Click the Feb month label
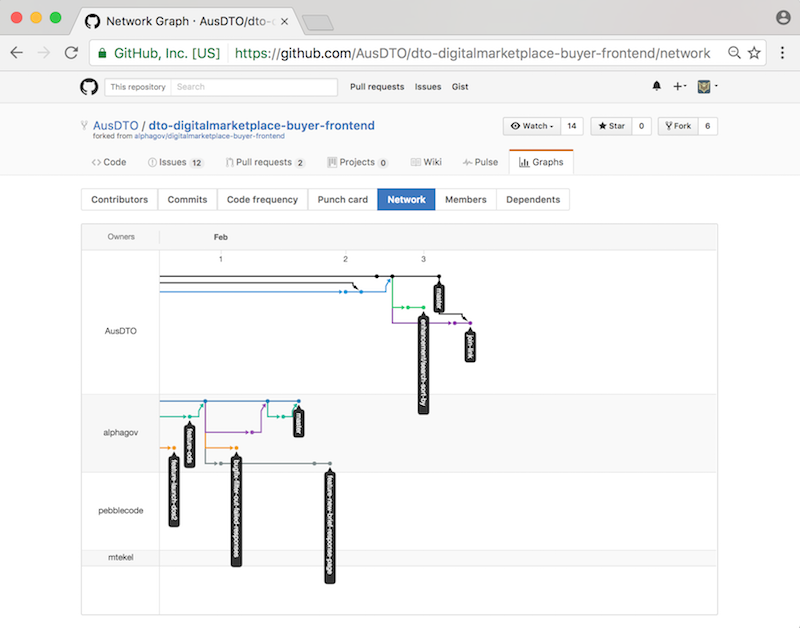Image resolution: width=800 pixels, height=628 pixels. click(220, 237)
